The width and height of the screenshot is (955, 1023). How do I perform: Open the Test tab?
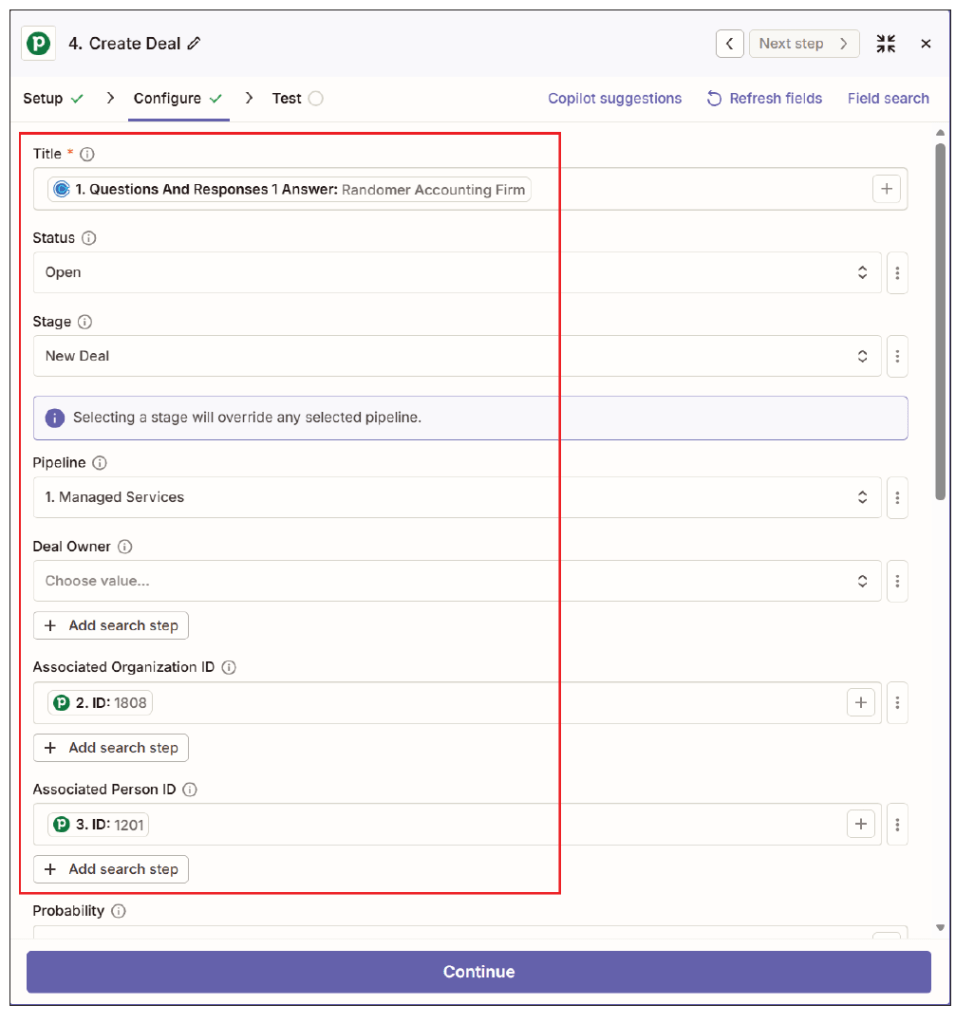click(297, 99)
